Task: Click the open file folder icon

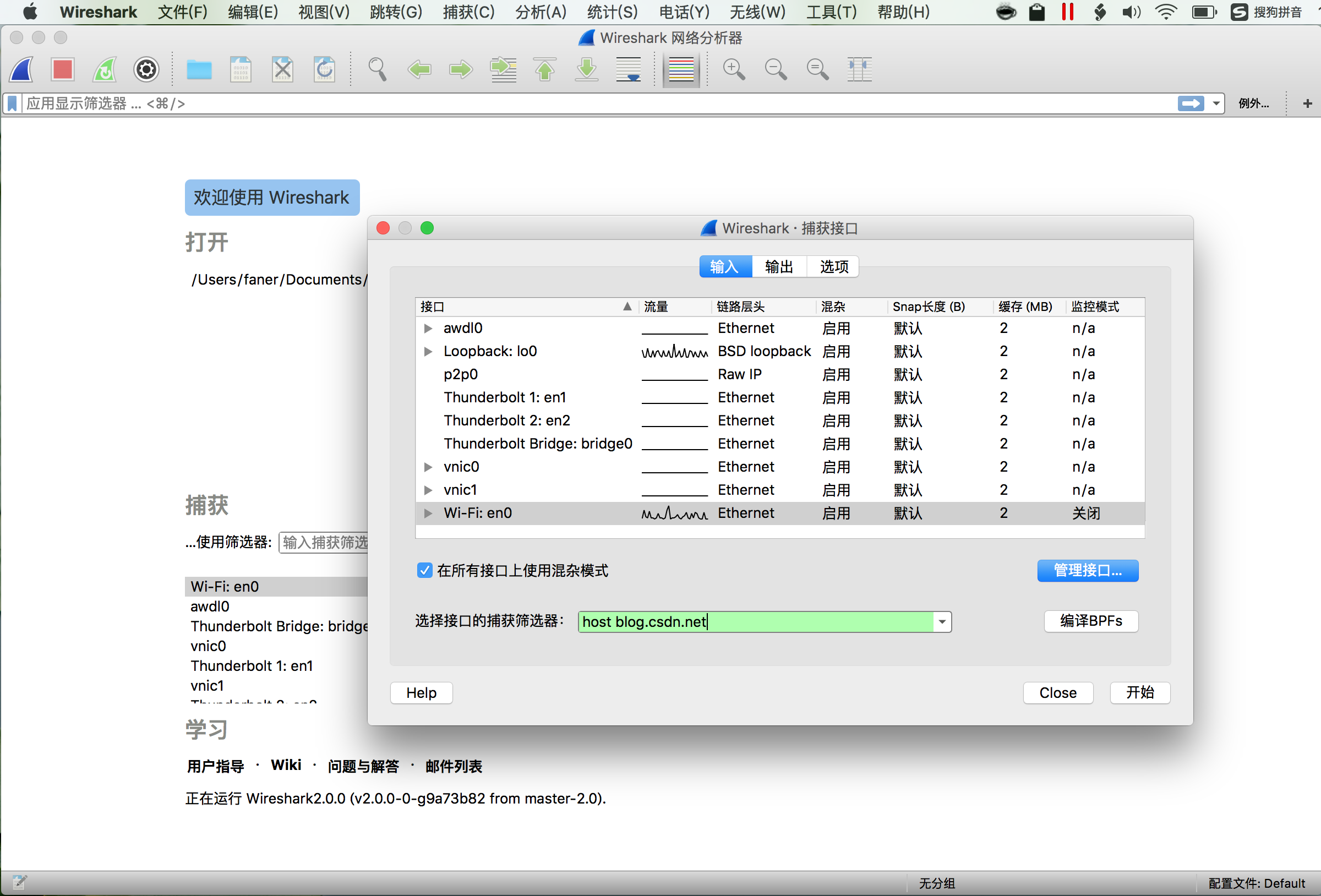Action: [199, 69]
